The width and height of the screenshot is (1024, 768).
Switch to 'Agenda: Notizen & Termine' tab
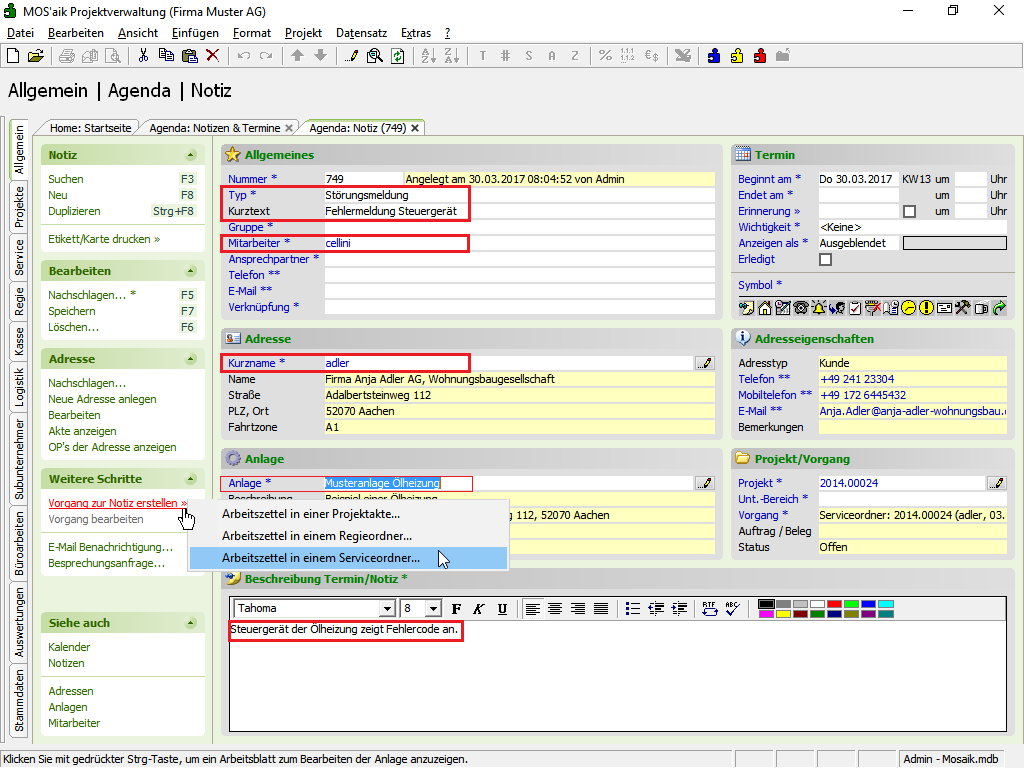coord(214,128)
